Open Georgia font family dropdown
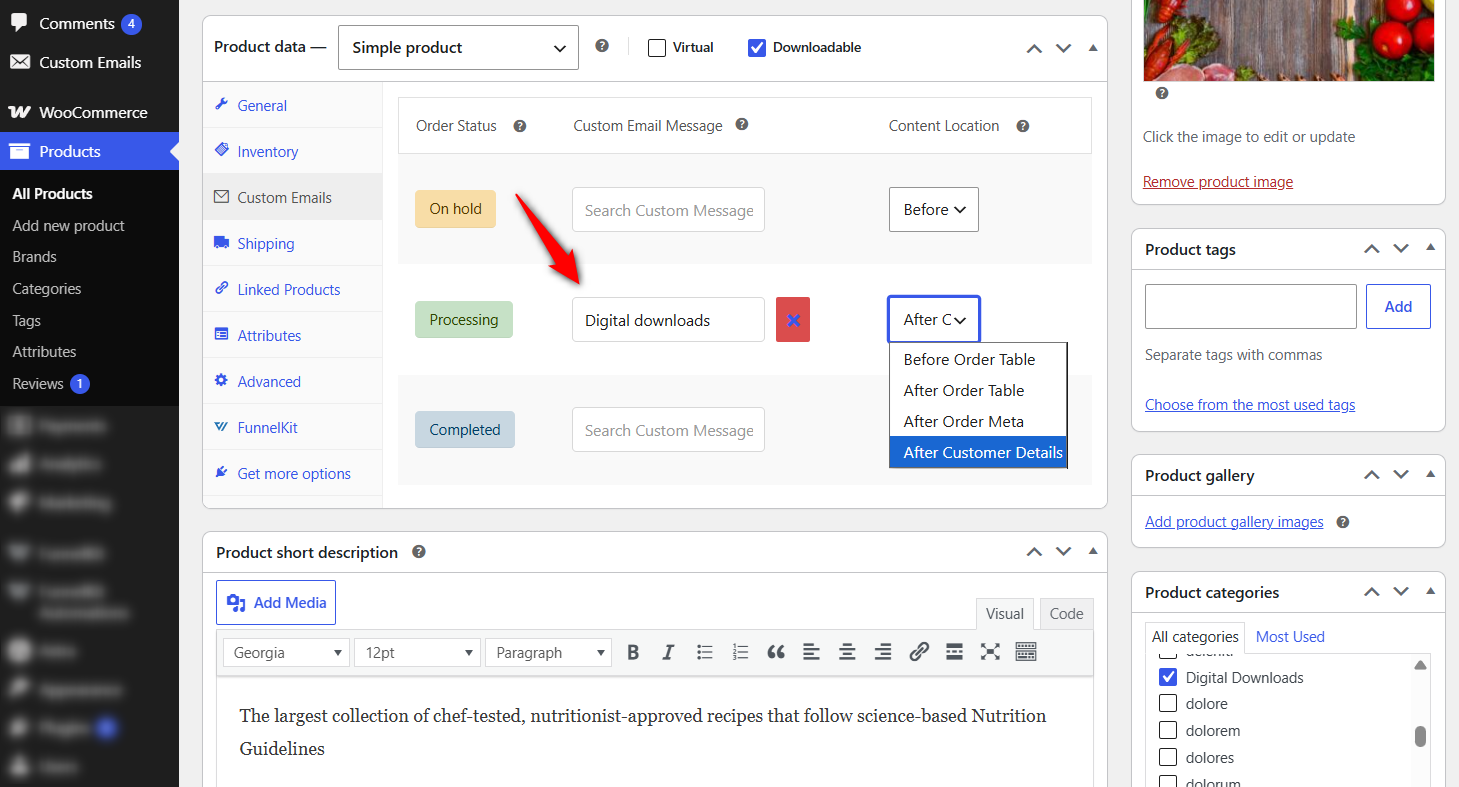The image size is (1459, 787). pos(286,653)
